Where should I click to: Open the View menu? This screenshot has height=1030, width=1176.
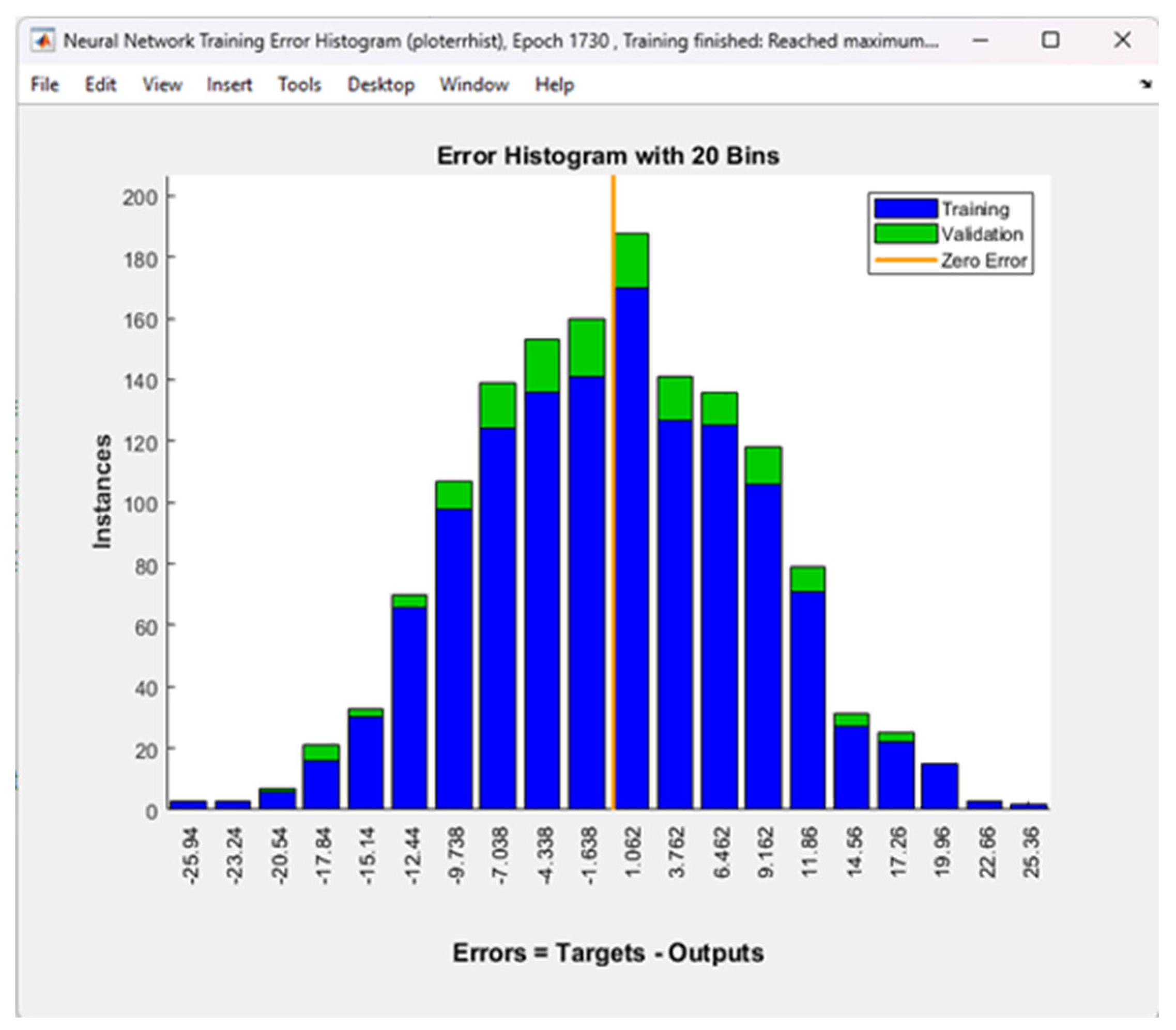coord(162,84)
